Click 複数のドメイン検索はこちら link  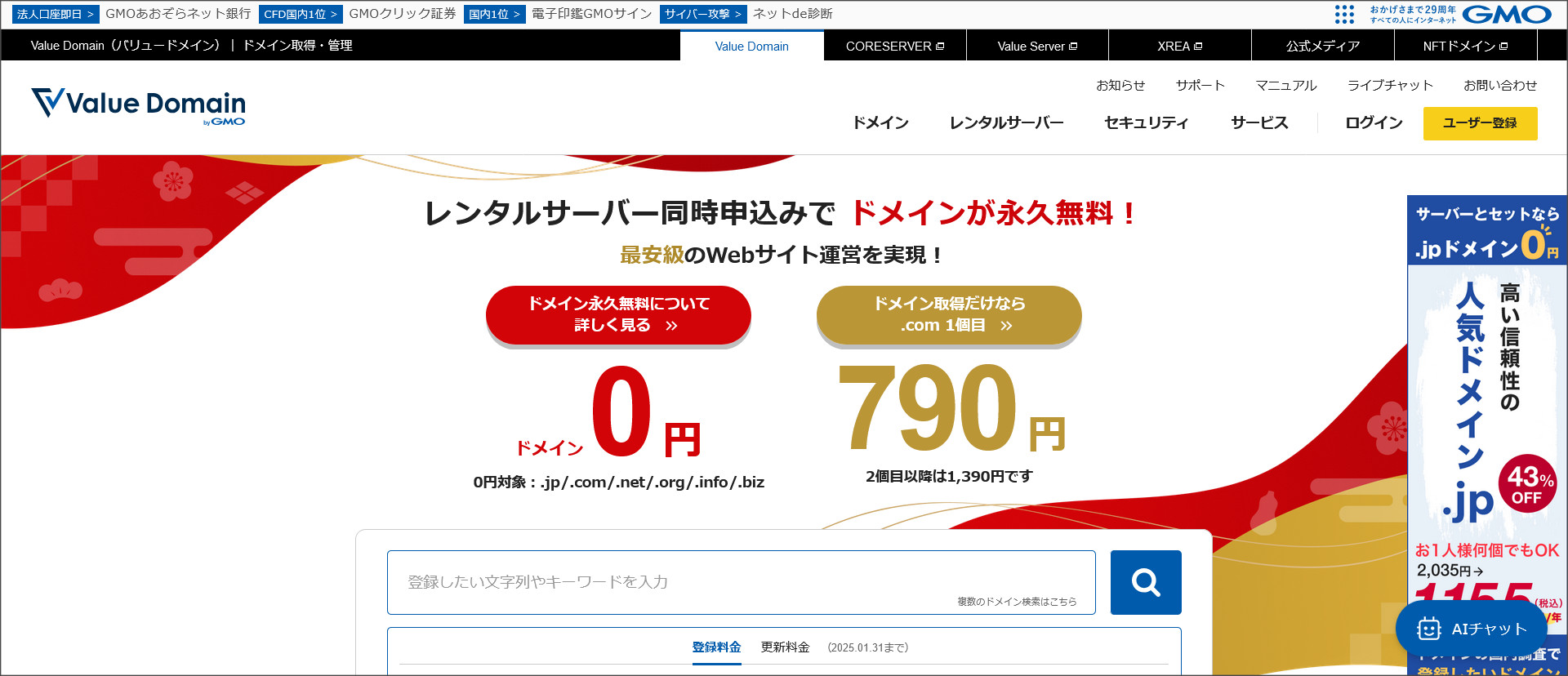1017,602
